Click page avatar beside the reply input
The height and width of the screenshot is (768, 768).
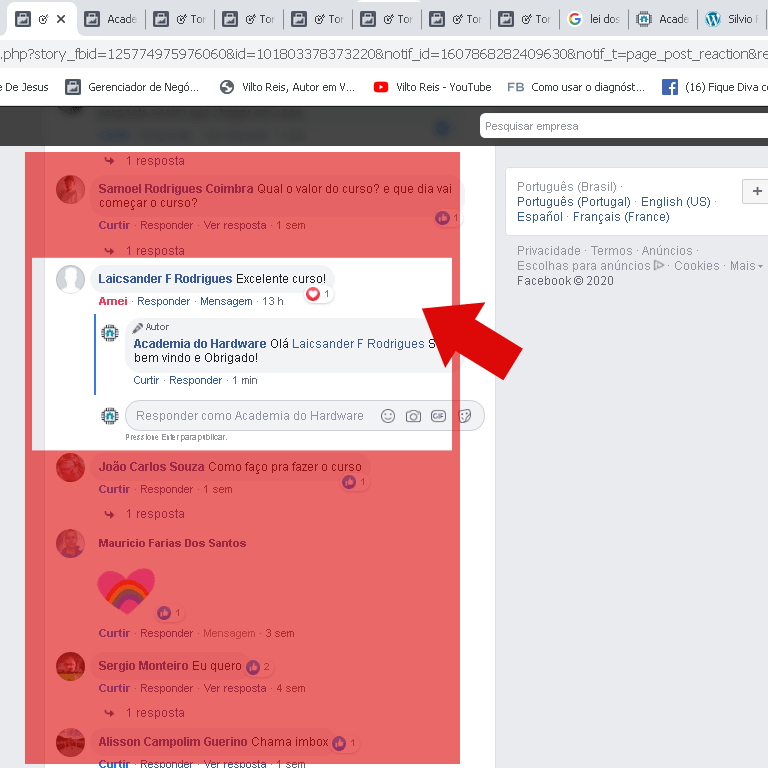point(110,416)
